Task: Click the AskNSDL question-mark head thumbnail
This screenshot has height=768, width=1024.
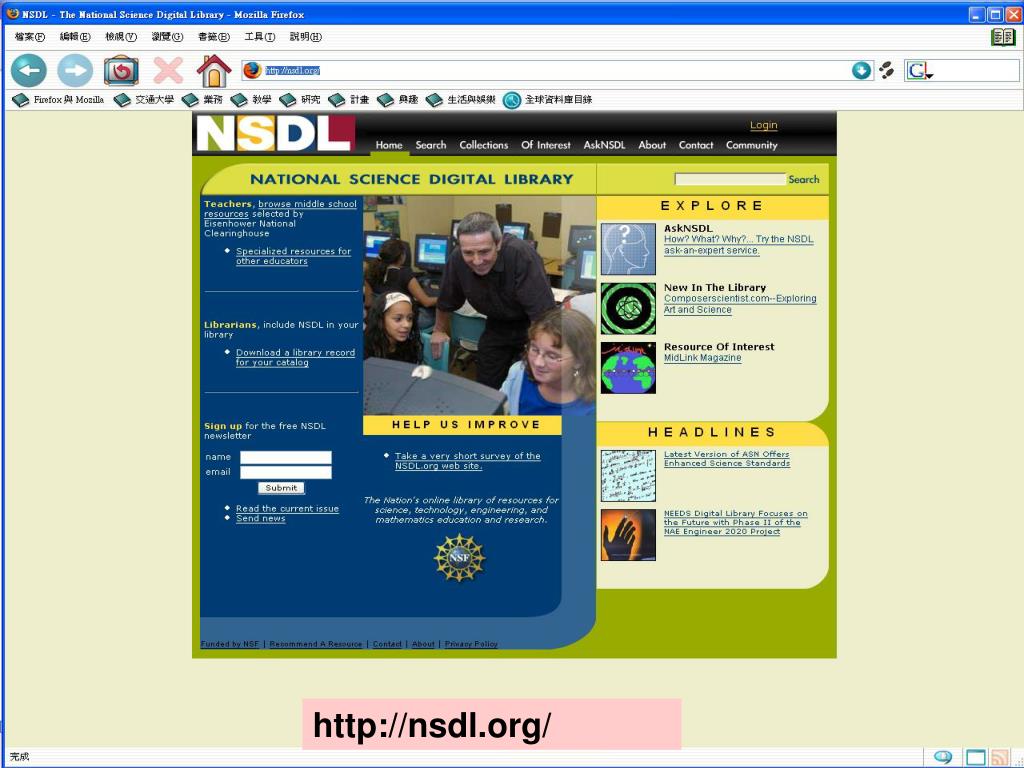Action: pyautogui.click(x=628, y=249)
